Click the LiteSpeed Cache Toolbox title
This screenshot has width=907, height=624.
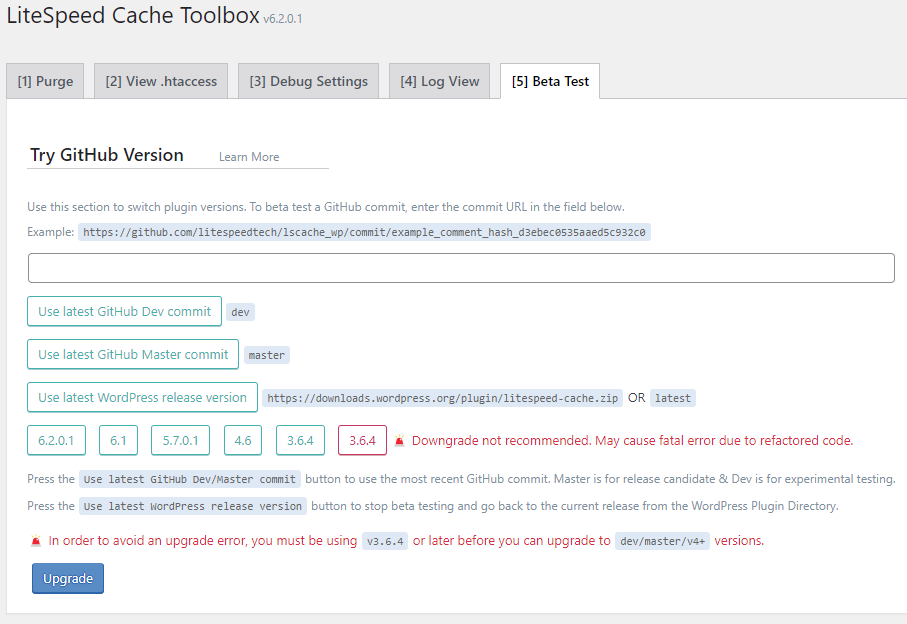(133, 16)
